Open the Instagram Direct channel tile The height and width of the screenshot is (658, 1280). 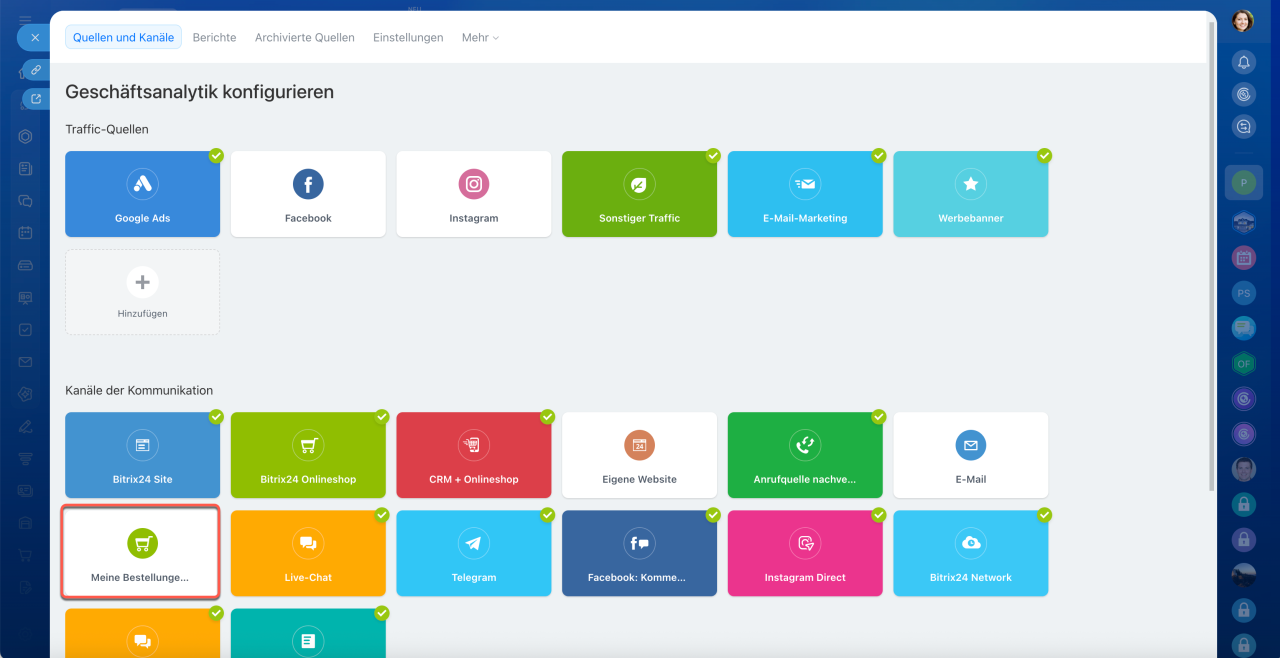click(x=805, y=553)
